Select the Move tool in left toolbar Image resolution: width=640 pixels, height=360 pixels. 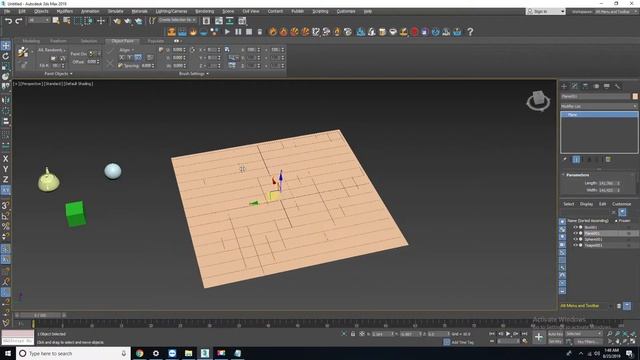click(x=6, y=46)
